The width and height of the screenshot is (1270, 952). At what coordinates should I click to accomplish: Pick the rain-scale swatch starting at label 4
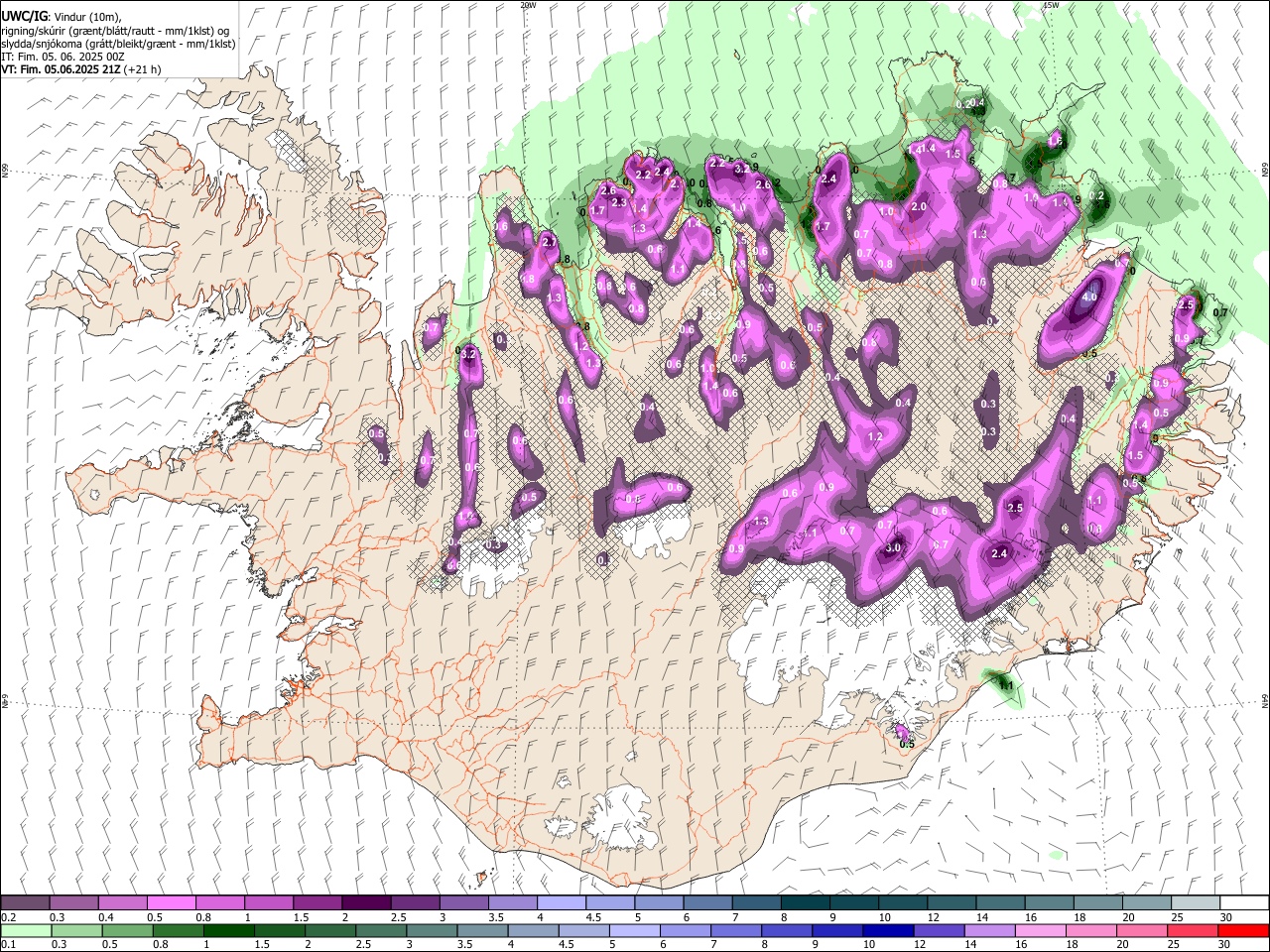533,930
